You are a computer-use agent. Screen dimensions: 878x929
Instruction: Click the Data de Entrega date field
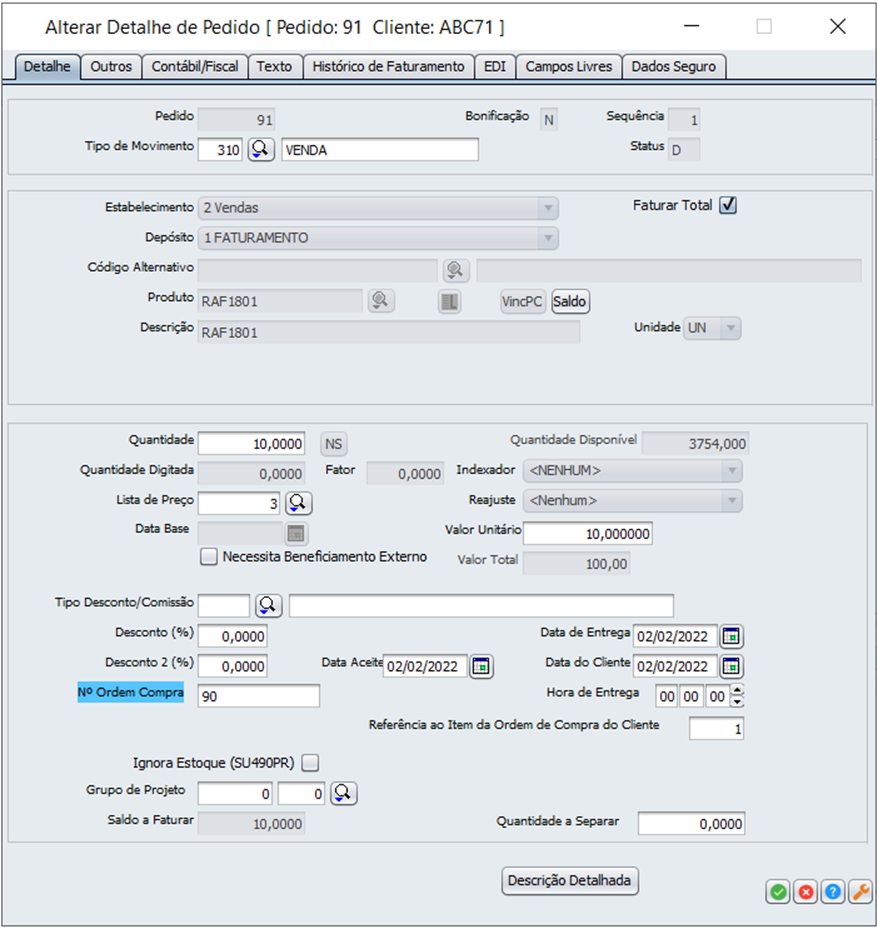[x=675, y=636]
